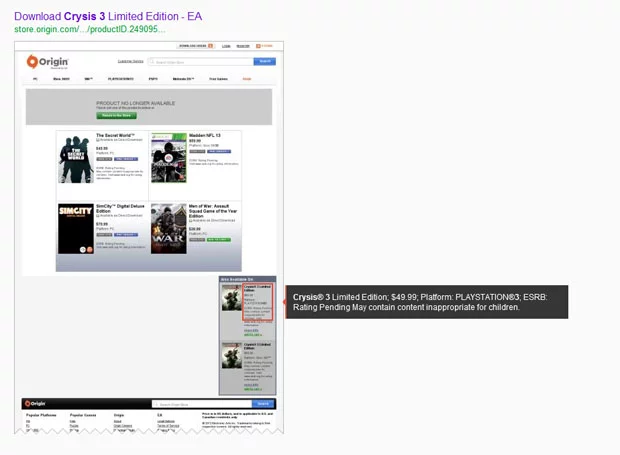Image resolution: width=620 pixels, height=455 pixels.
Task: Click the Origin logo in the footer bar
Action: tap(35, 404)
